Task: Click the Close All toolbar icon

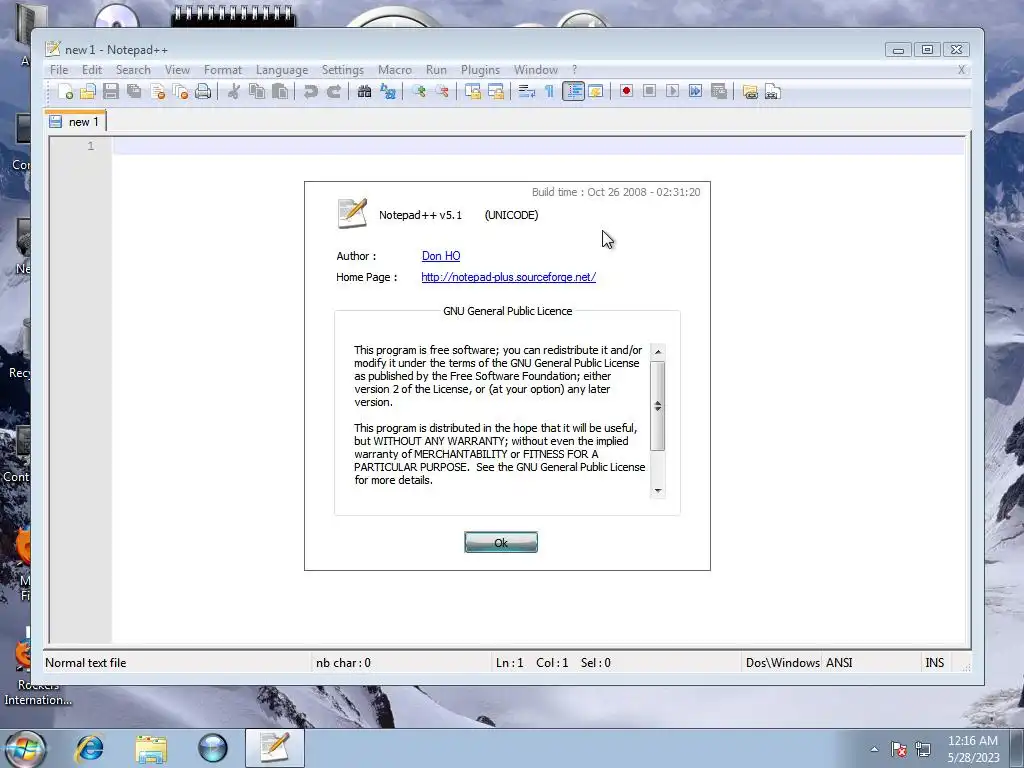Action: point(180,91)
